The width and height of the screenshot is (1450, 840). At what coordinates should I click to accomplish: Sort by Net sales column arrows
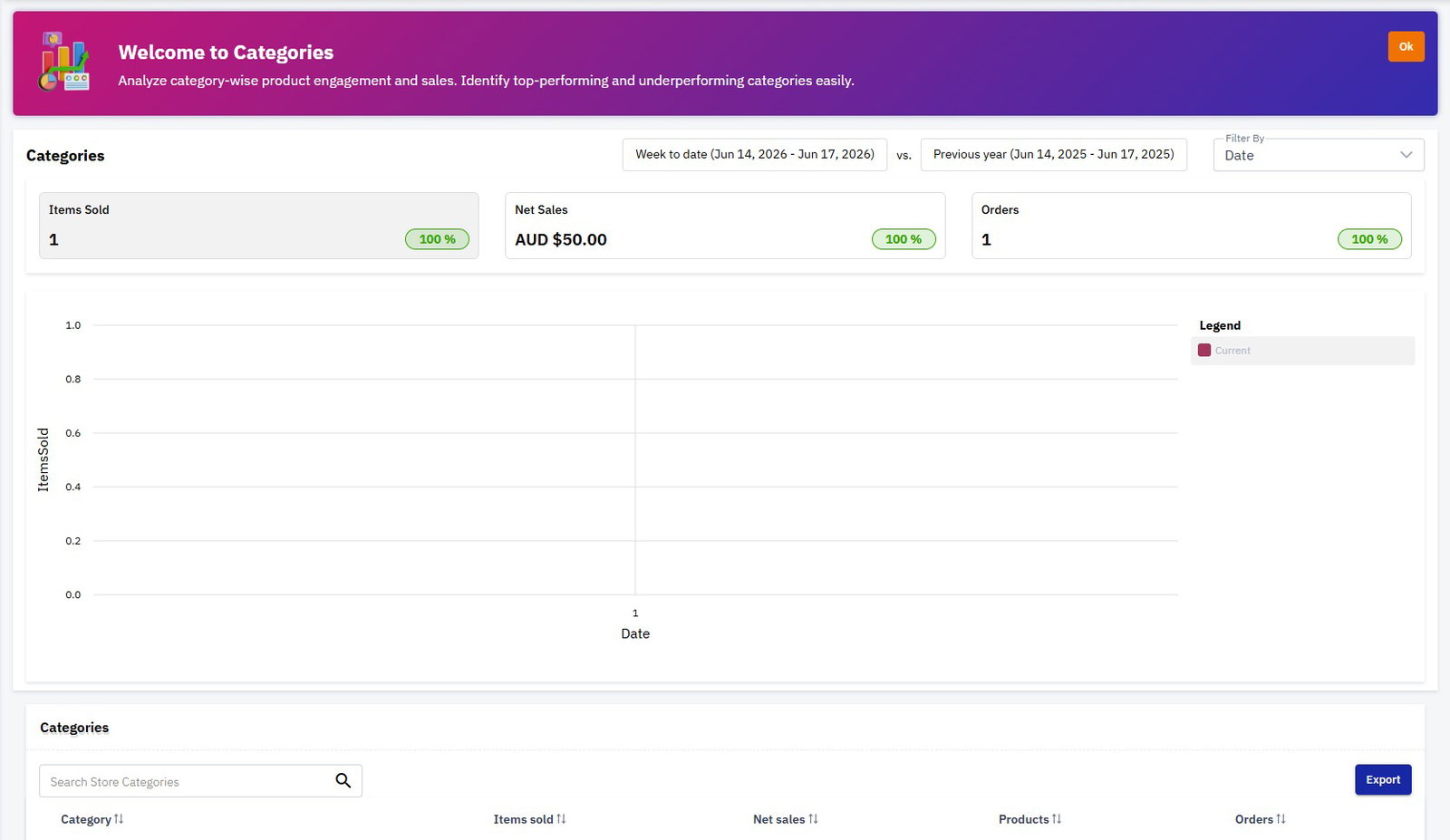pos(813,819)
